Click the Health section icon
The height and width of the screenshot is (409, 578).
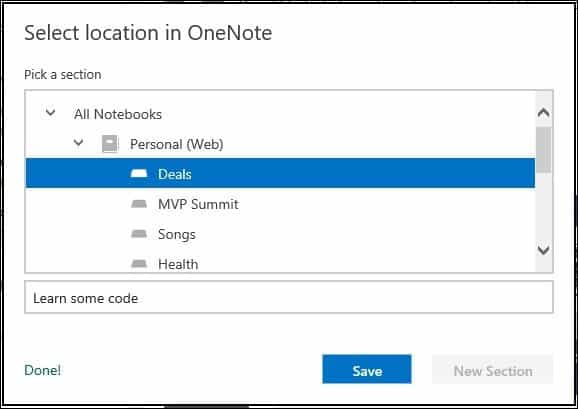pos(139,263)
